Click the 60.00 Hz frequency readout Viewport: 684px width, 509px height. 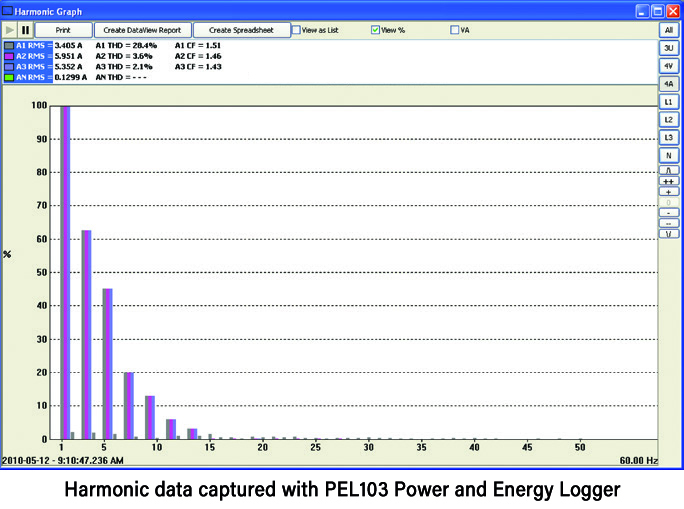point(639,461)
